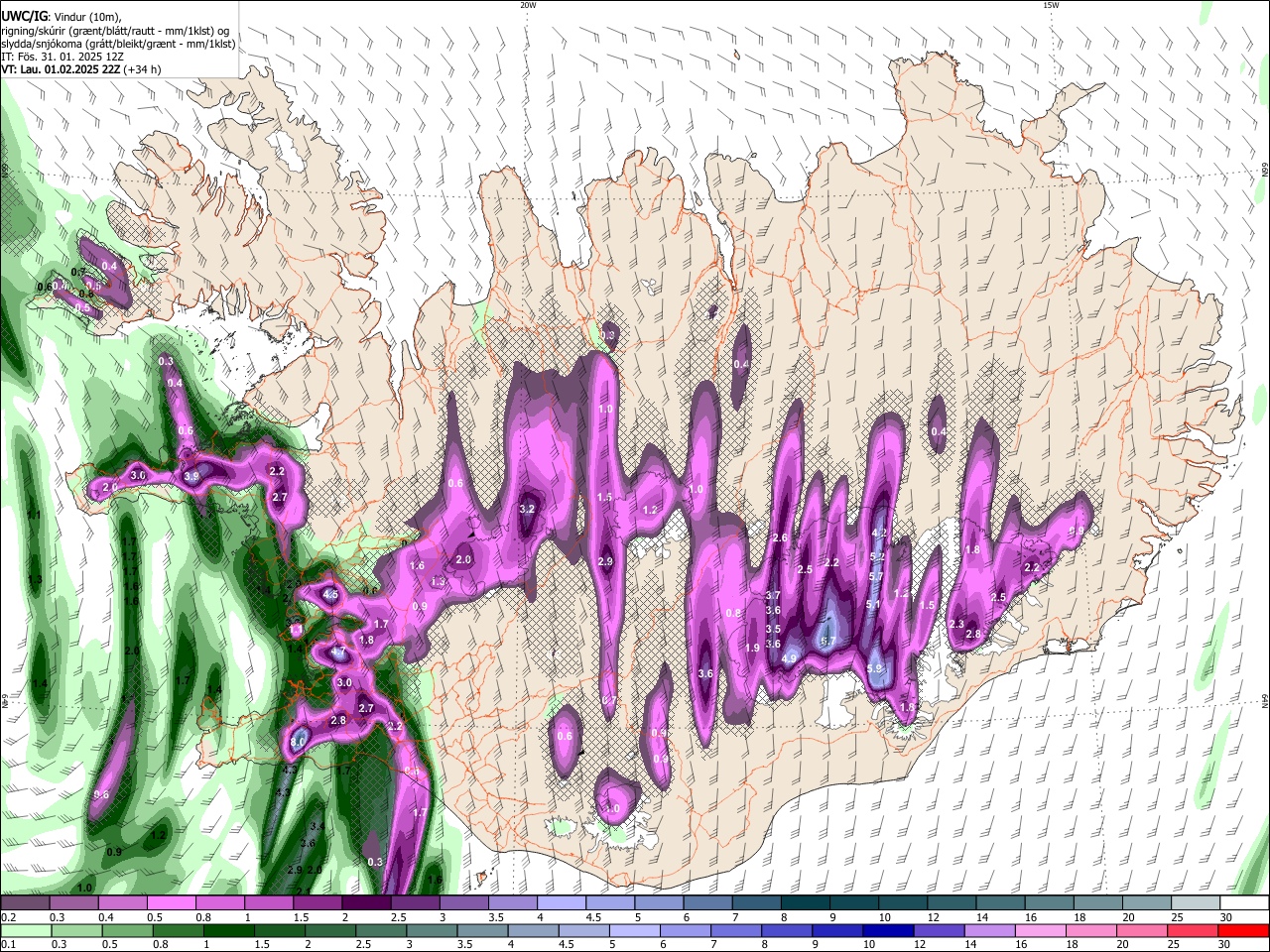Click the 3.7 value on the map
Image resolution: width=1270 pixels, height=952 pixels.
[774, 595]
